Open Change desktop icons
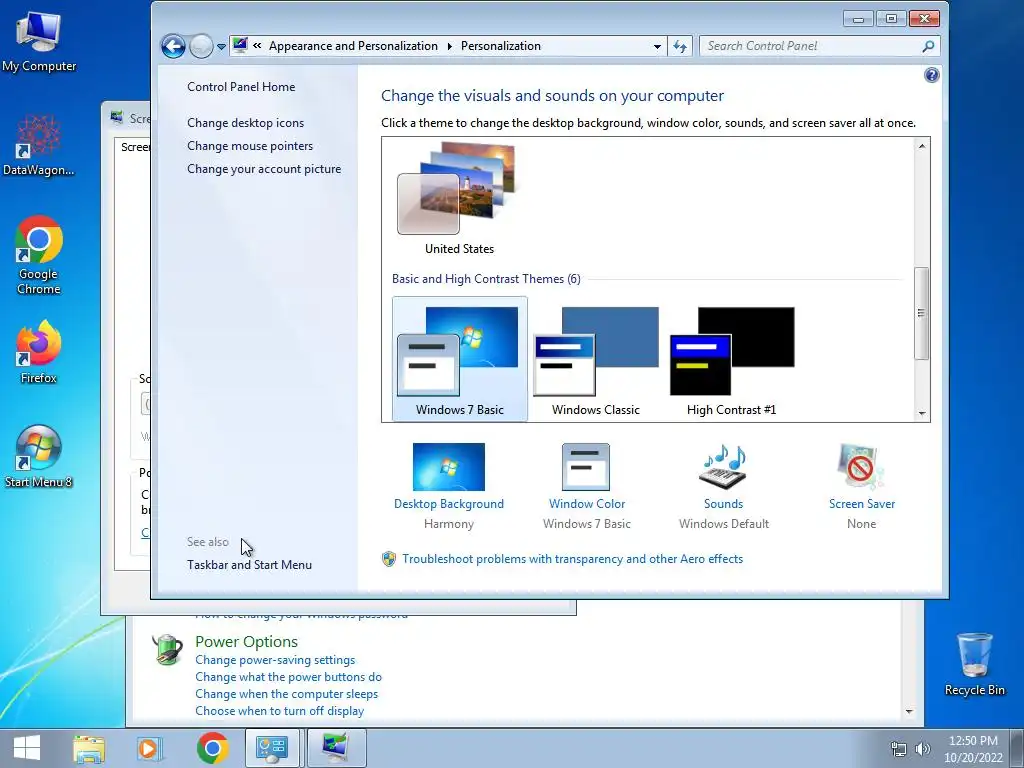Viewport: 1024px width, 768px height. pos(246,123)
